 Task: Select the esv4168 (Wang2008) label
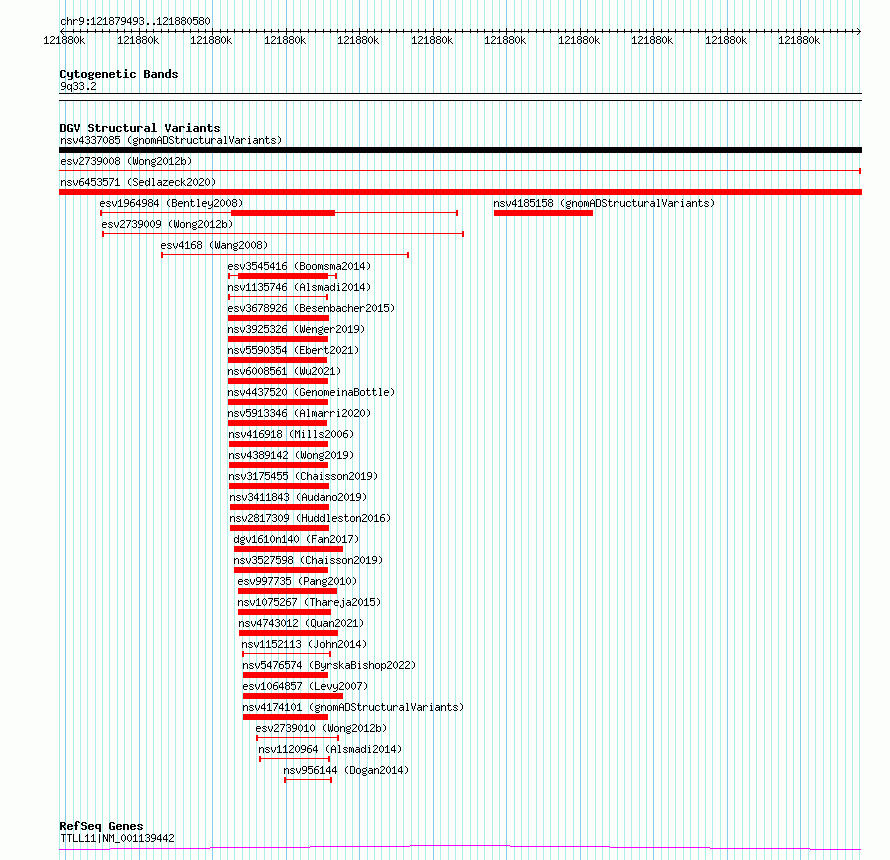pyautogui.click(x=214, y=245)
